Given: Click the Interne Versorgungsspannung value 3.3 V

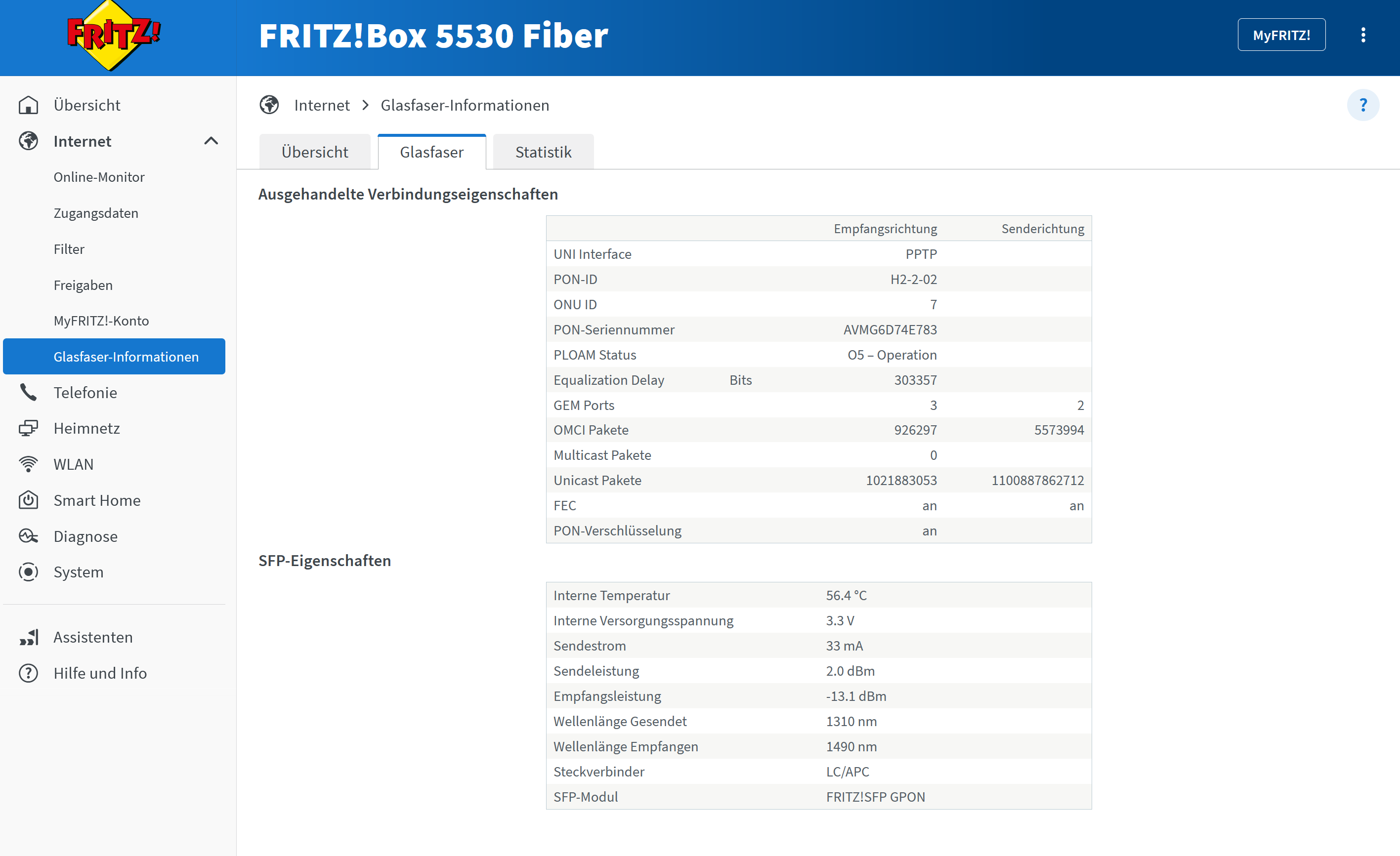Looking at the screenshot, I should pyautogui.click(x=840, y=620).
